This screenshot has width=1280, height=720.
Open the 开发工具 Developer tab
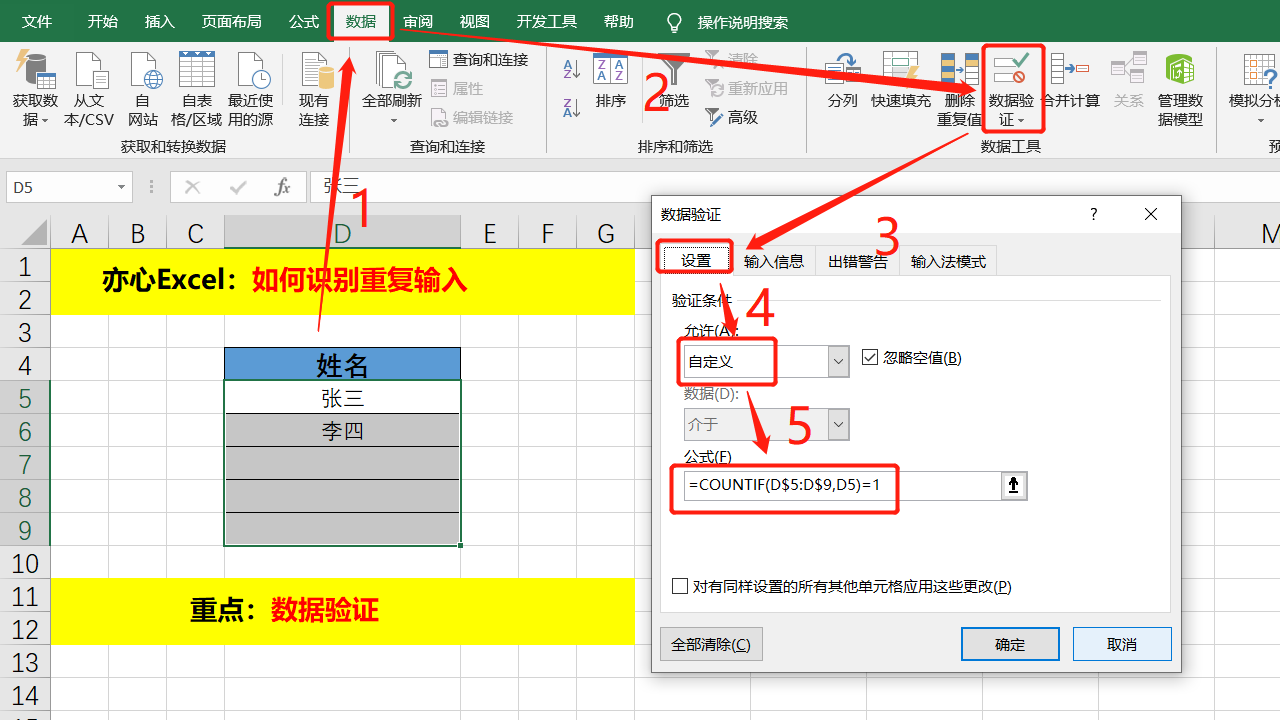tap(547, 22)
